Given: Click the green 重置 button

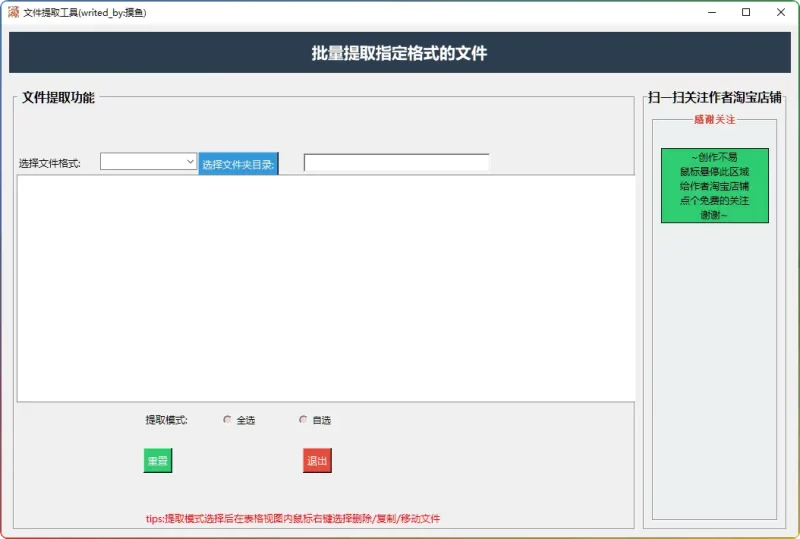Looking at the screenshot, I should (158, 460).
